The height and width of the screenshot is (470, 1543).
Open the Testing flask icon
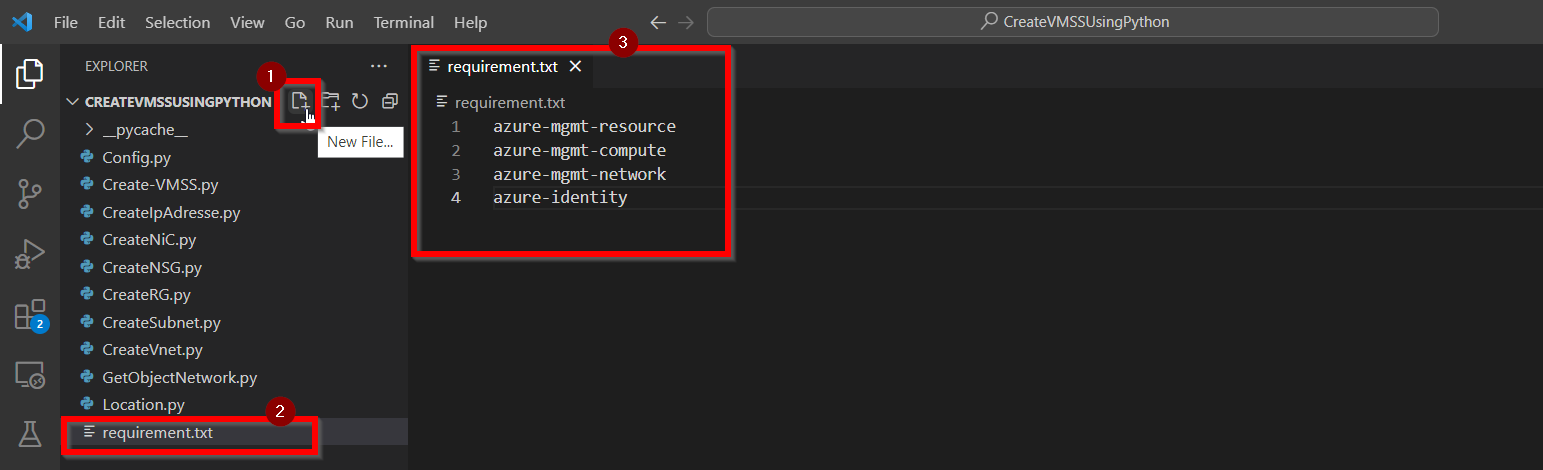click(x=30, y=433)
